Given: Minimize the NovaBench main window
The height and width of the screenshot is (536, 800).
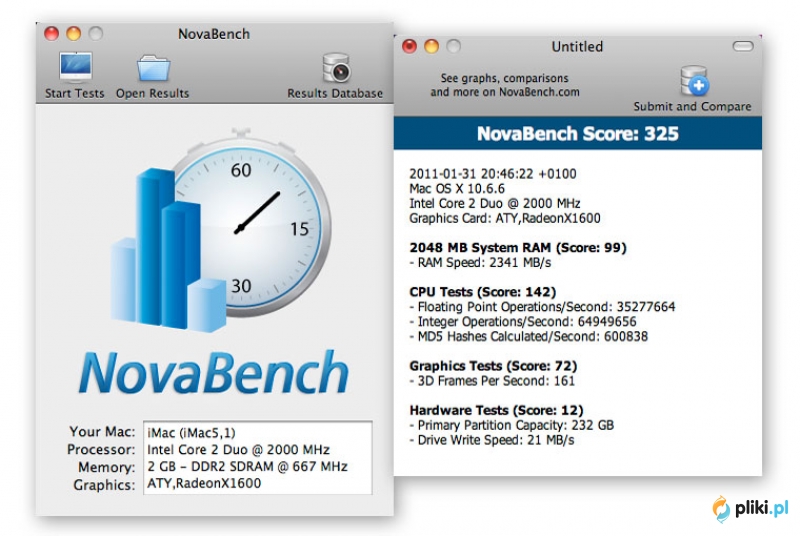Looking at the screenshot, I should 73,34.
